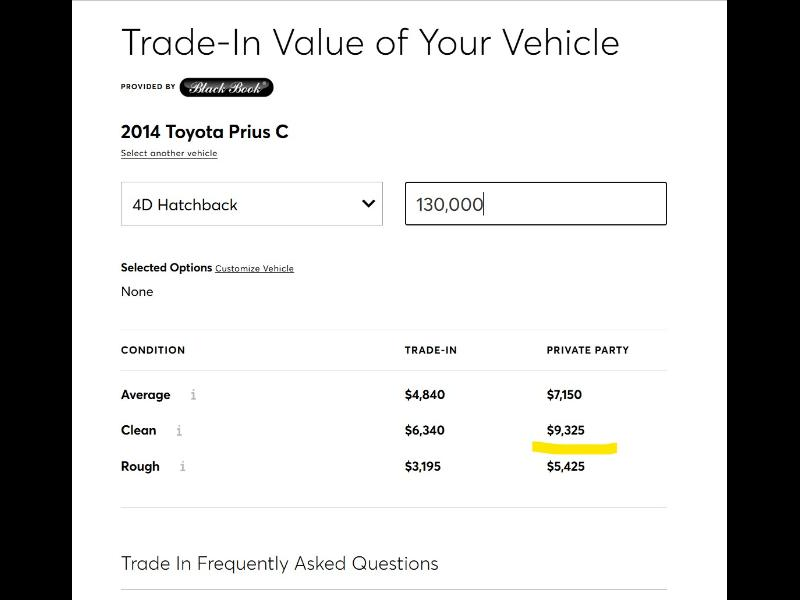This screenshot has height=600, width=800.
Task: Click the Clean trade-in value $6,340
Action: pos(424,431)
